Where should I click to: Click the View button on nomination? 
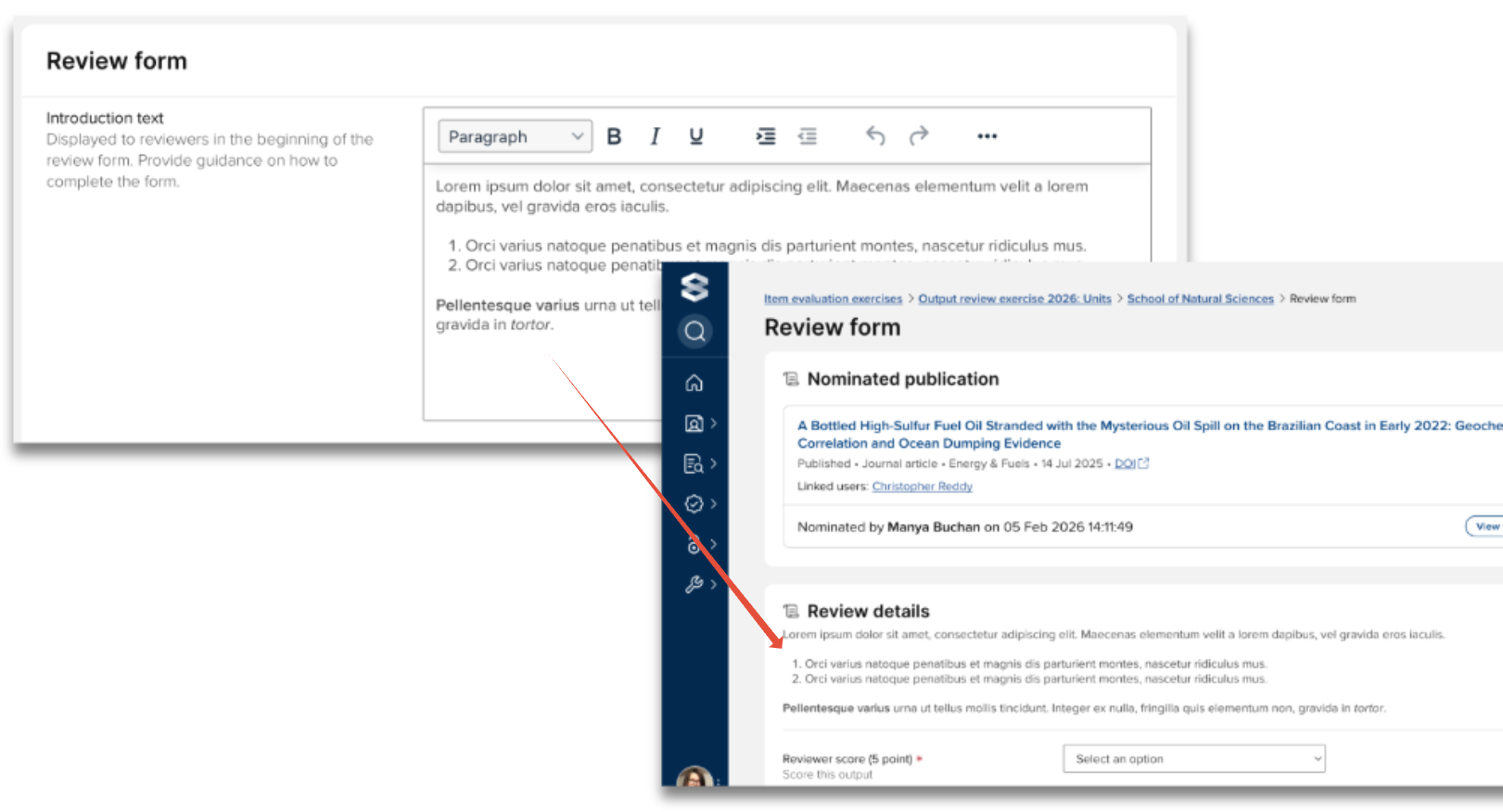point(1486,527)
